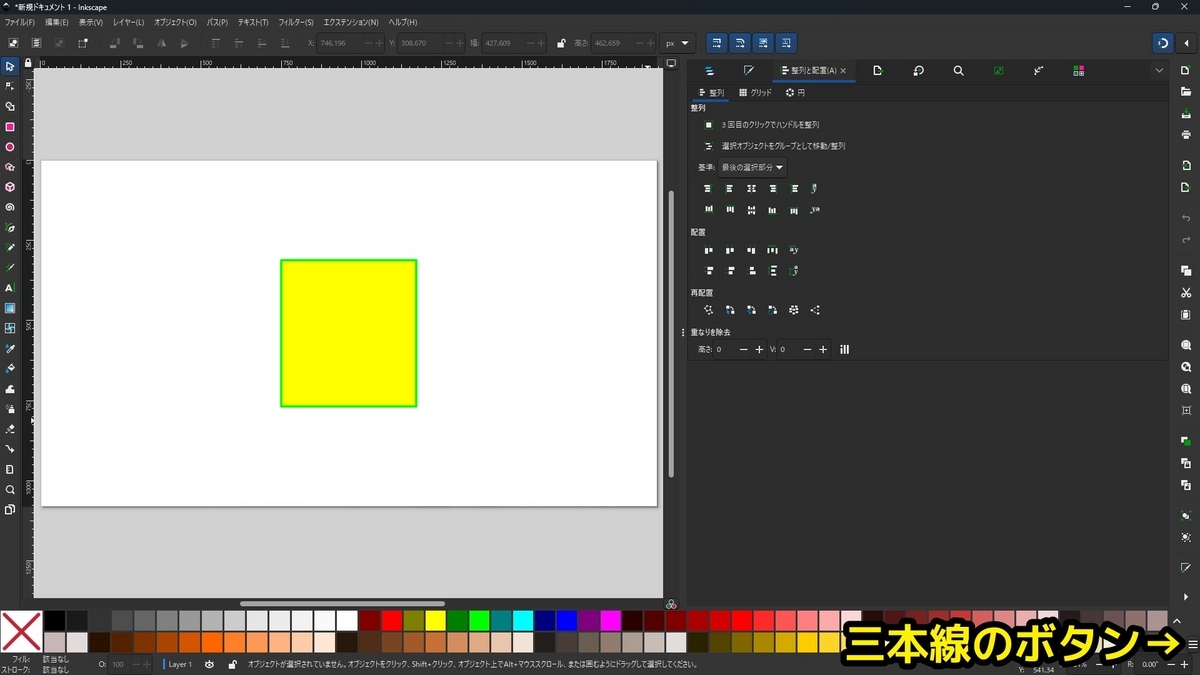Click Flip horizontal icon in top toolbar
The width and height of the screenshot is (1200, 675).
point(162,43)
